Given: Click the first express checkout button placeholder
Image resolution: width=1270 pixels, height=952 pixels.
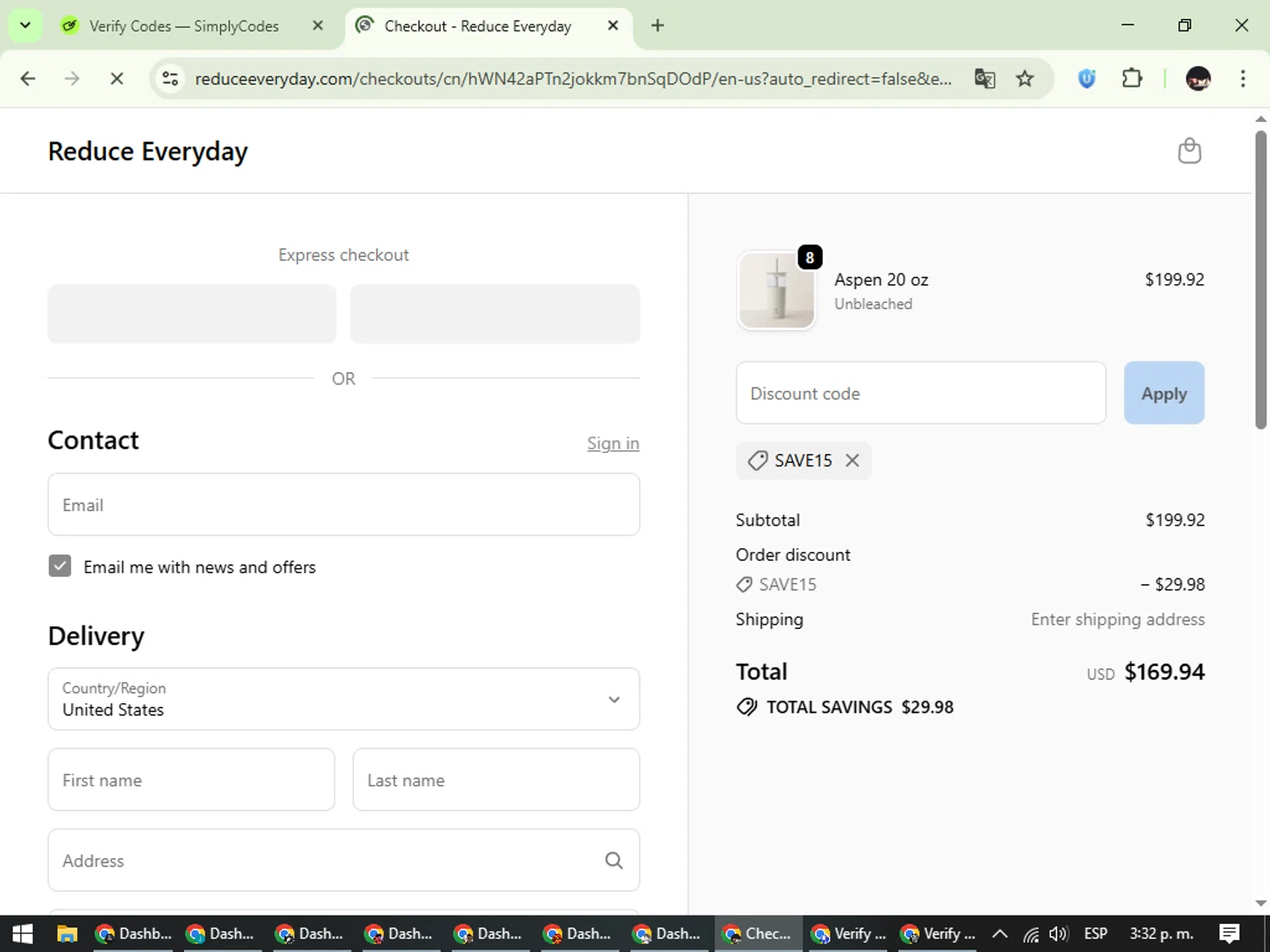Looking at the screenshot, I should [x=192, y=314].
